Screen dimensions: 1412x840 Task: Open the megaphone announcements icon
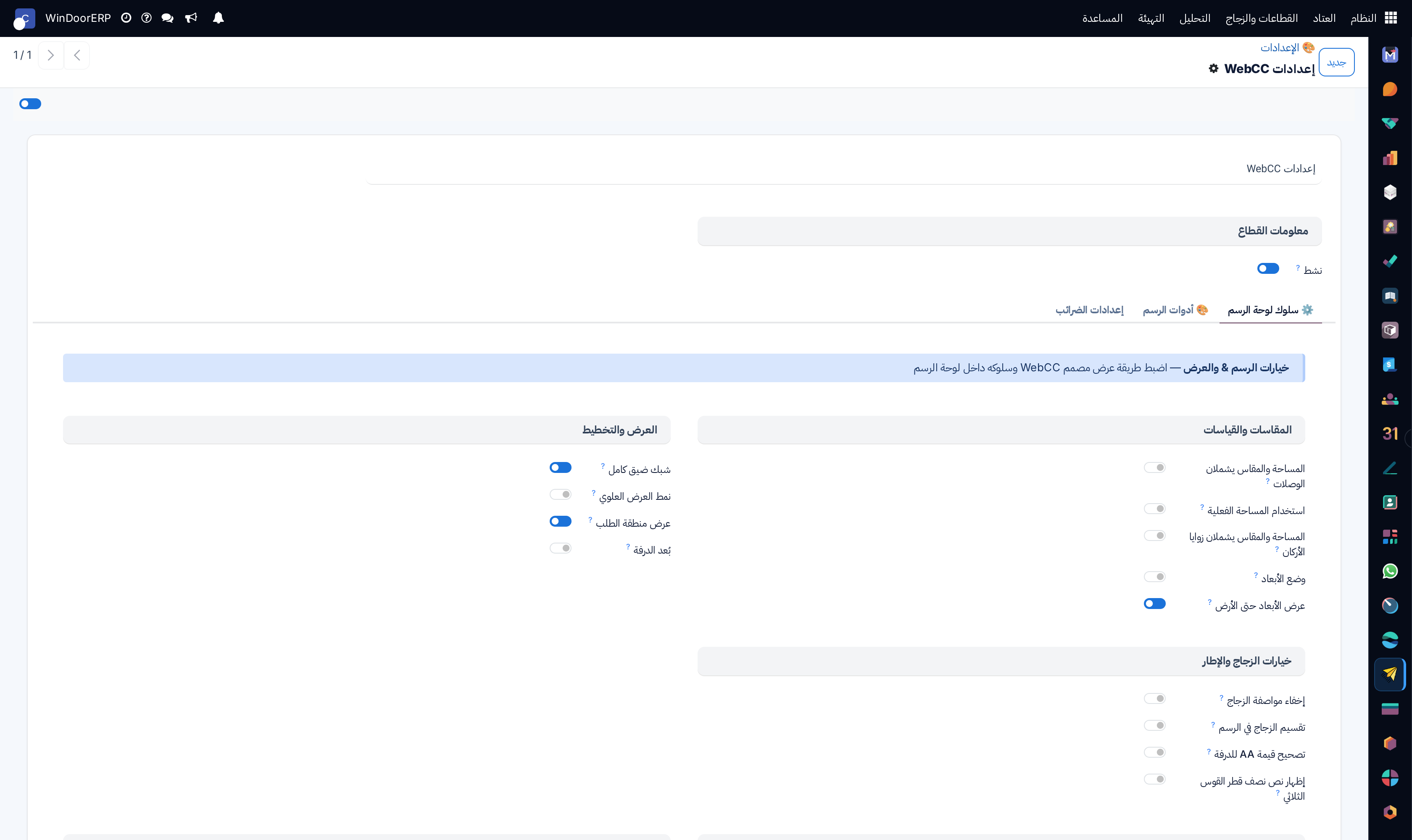point(192,18)
